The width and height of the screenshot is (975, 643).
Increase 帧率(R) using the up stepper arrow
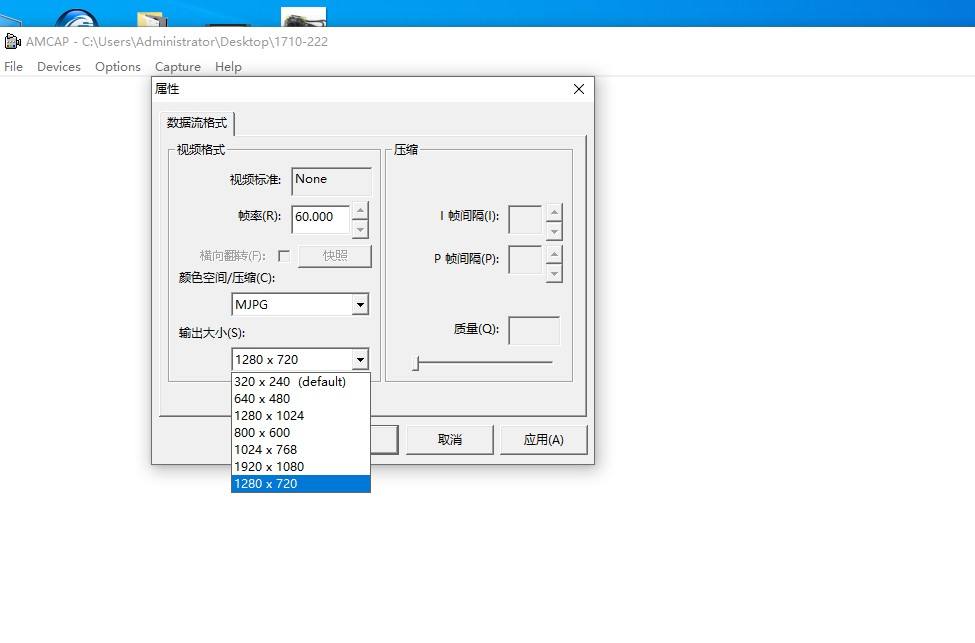360,212
